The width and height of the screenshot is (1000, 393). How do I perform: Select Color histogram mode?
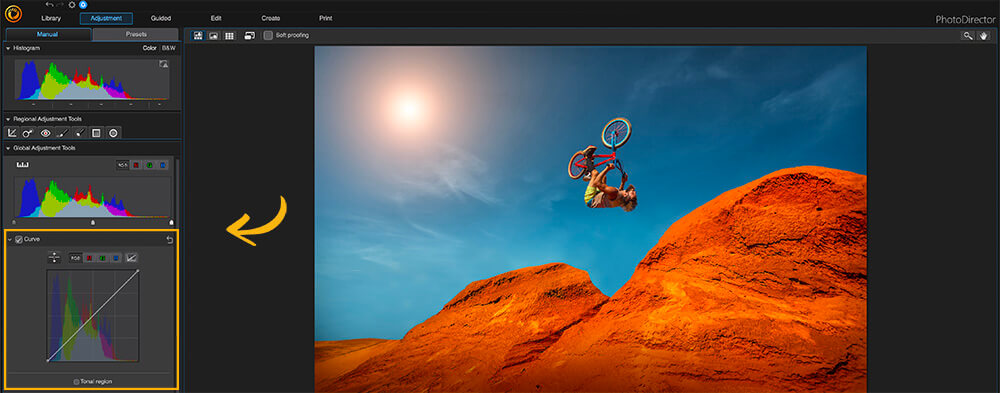pyautogui.click(x=149, y=48)
